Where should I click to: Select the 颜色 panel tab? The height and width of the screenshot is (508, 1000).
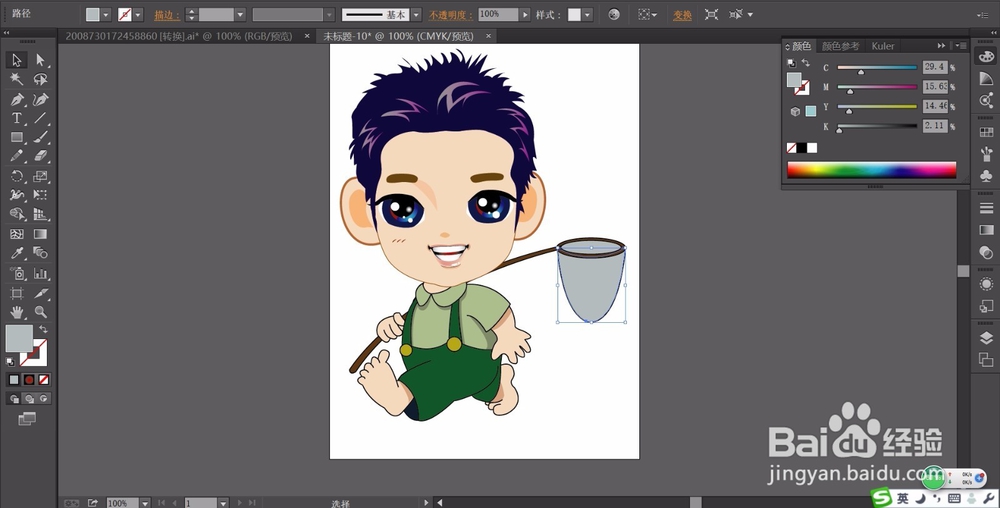coord(801,46)
